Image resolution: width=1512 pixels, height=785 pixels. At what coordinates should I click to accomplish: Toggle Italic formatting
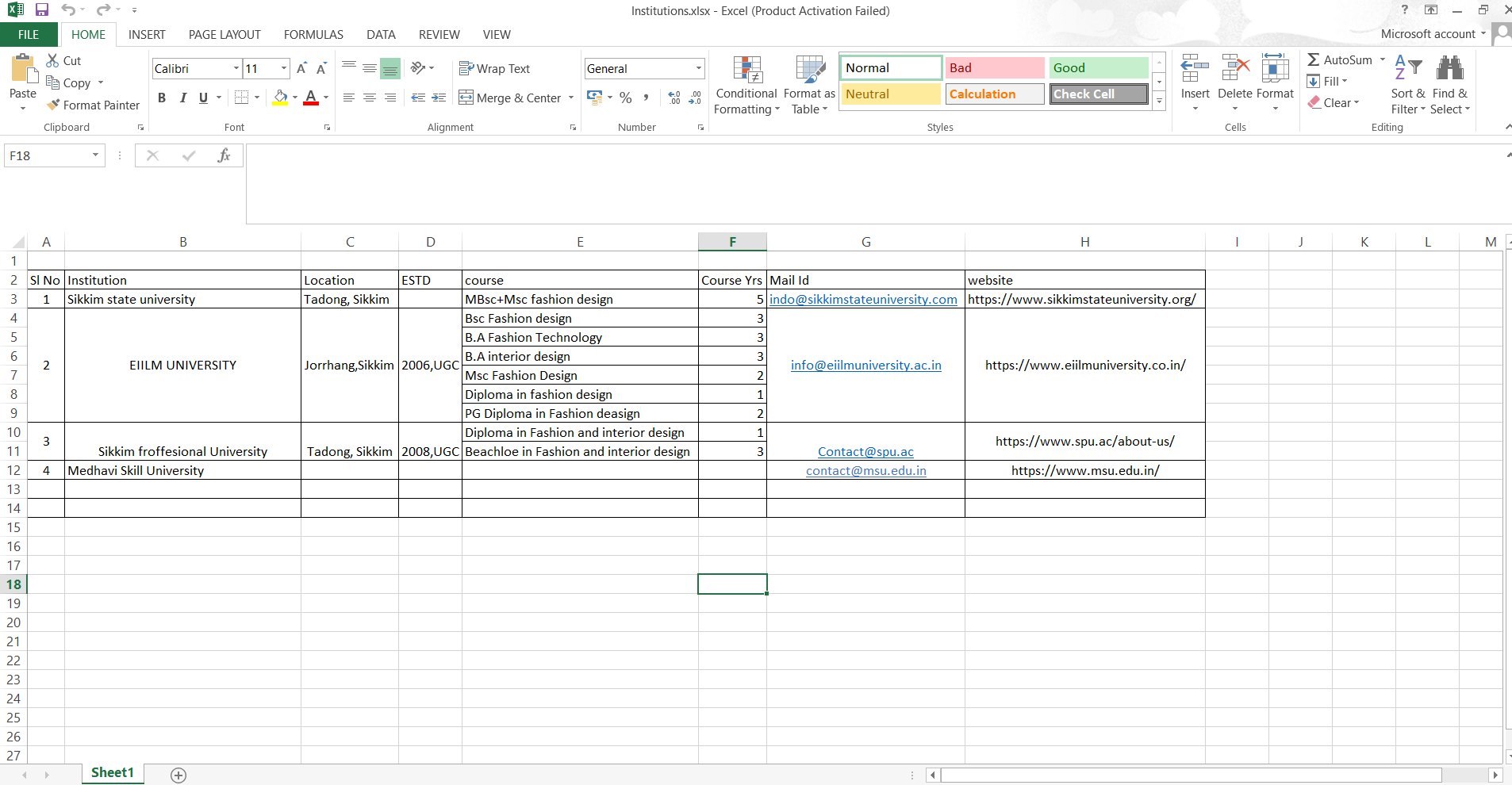(x=182, y=98)
